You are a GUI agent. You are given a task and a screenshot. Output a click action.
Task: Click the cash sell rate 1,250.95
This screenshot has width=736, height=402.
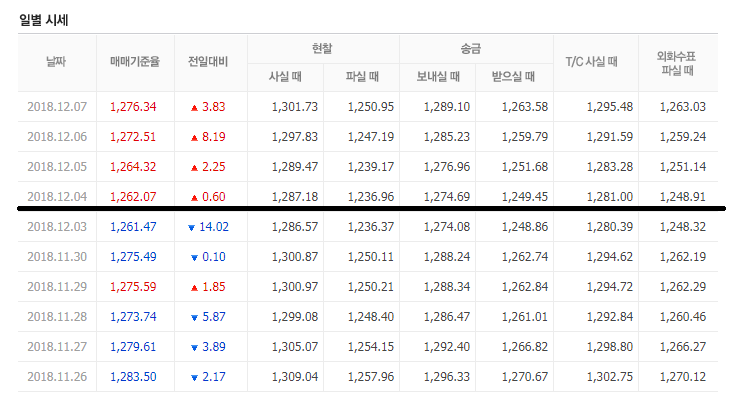(x=371, y=107)
